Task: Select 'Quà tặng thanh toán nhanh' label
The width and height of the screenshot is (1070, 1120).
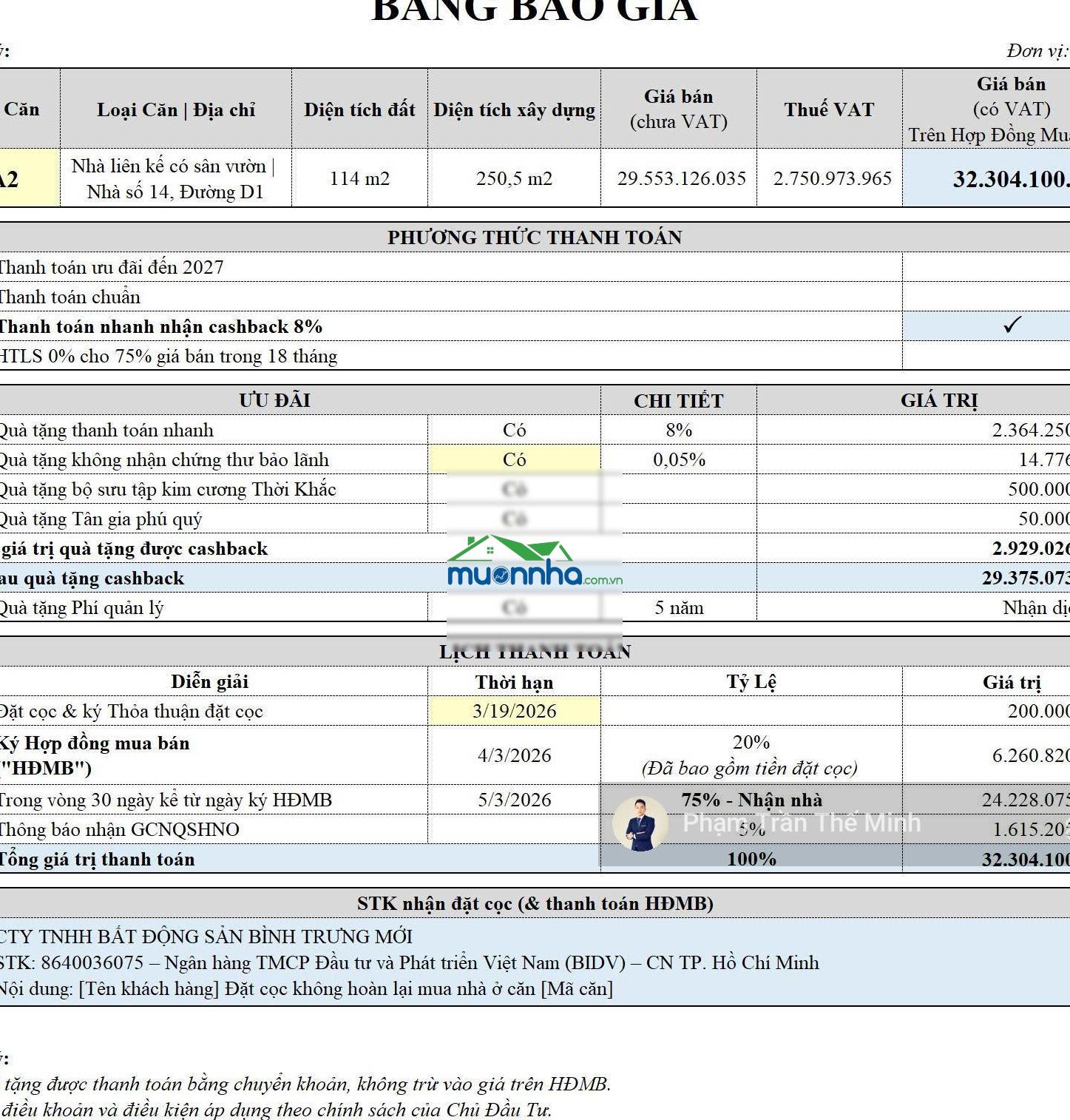Action: coord(106,430)
